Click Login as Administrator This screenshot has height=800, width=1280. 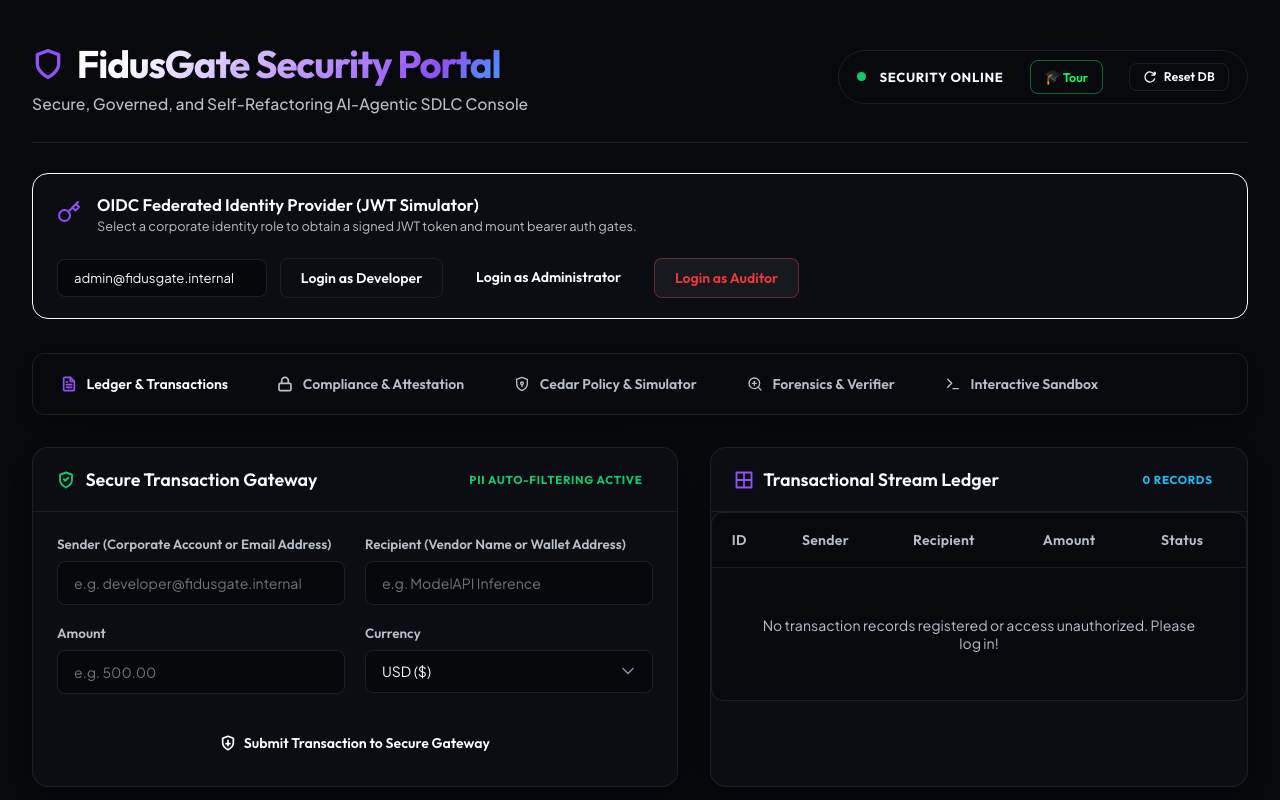click(548, 277)
